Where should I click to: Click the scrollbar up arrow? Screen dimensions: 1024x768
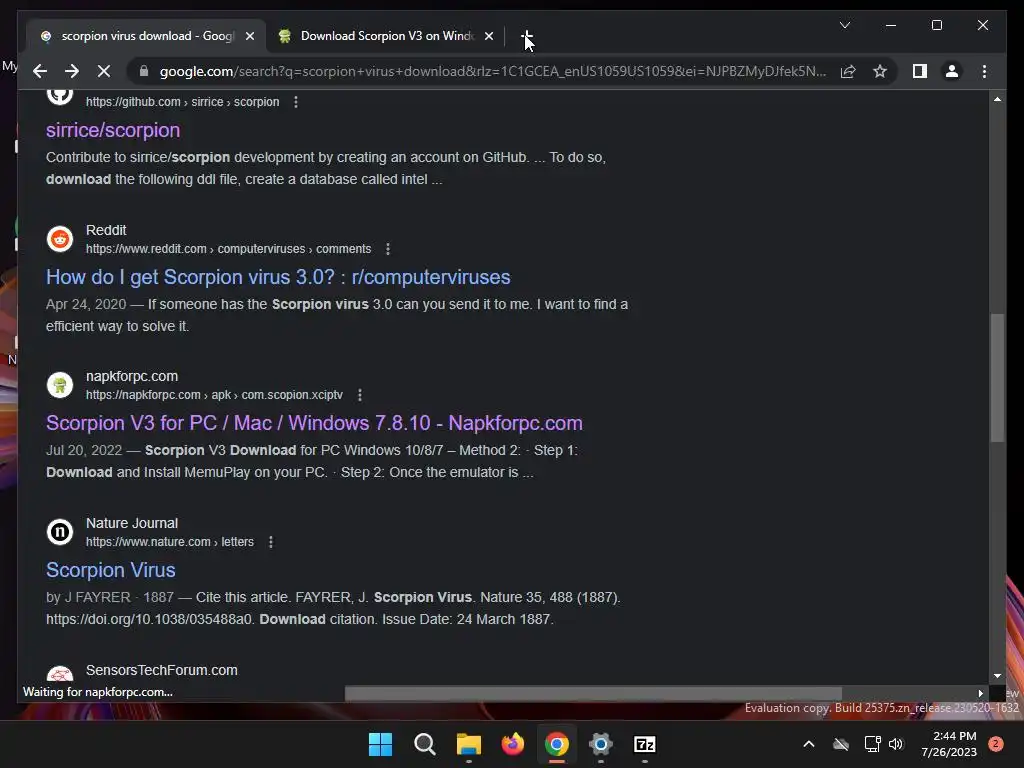click(x=997, y=99)
